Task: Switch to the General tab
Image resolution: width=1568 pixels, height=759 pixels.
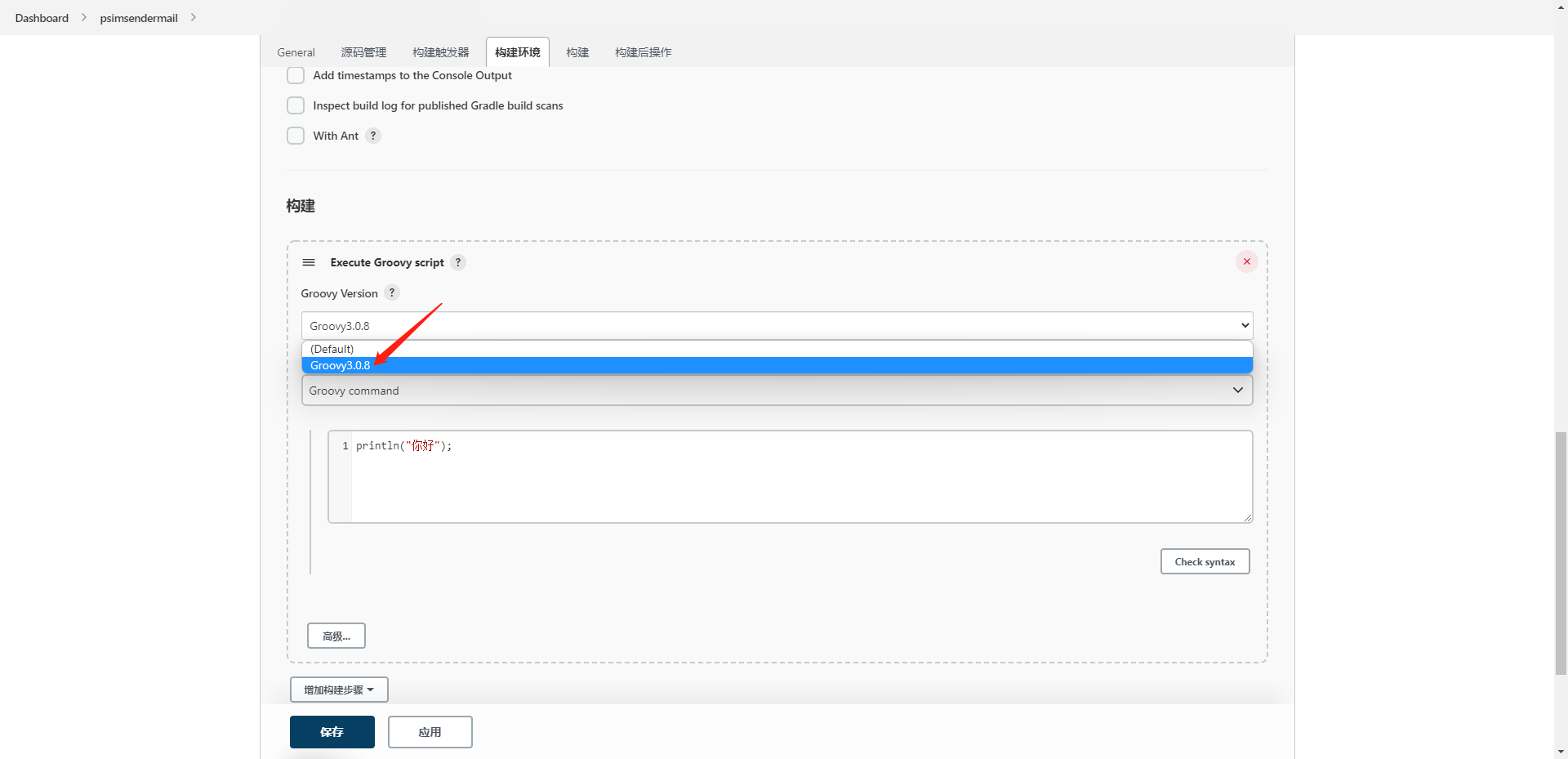Action: click(296, 52)
